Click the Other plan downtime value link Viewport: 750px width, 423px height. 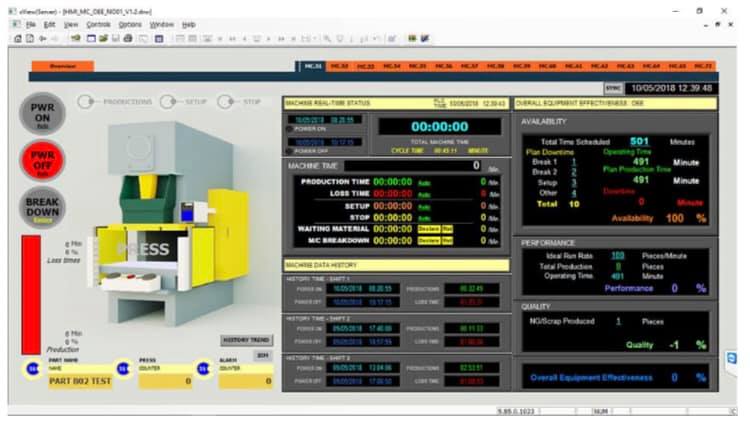[x=574, y=193]
